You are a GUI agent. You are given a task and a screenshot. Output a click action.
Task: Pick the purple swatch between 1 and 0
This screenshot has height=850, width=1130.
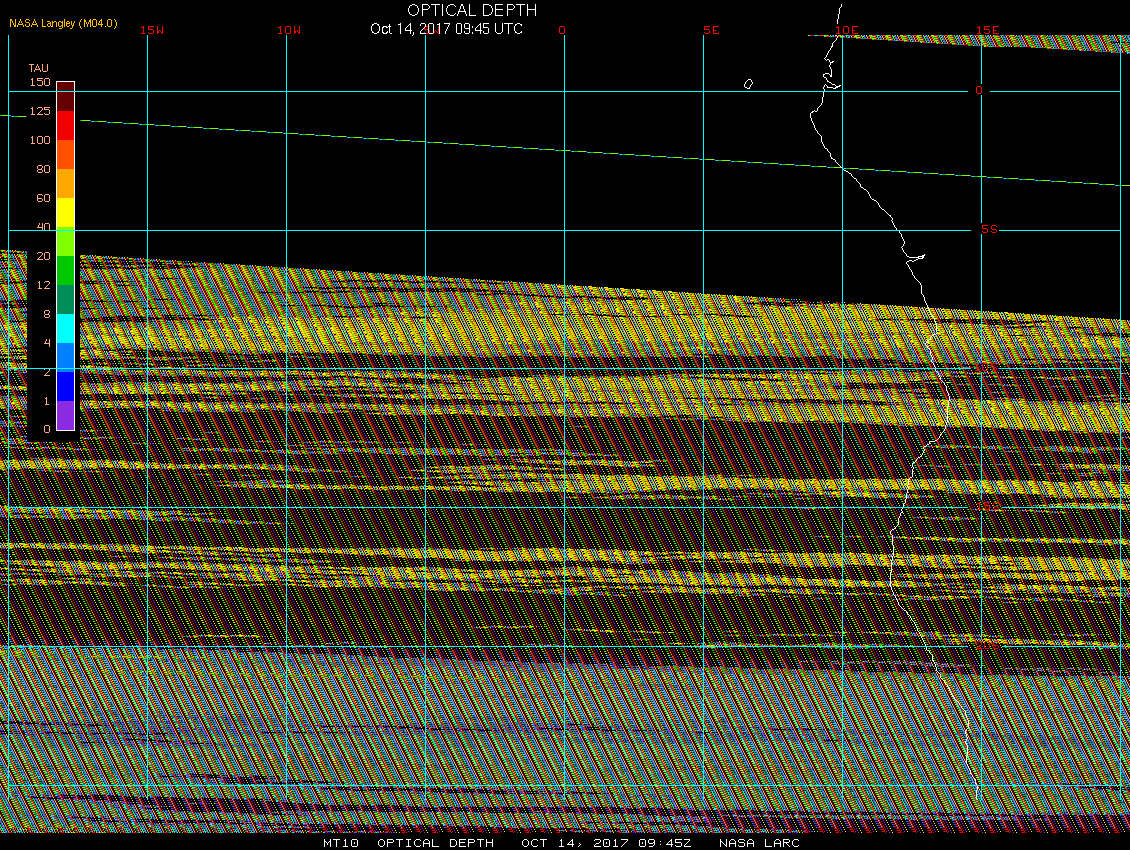click(x=66, y=415)
